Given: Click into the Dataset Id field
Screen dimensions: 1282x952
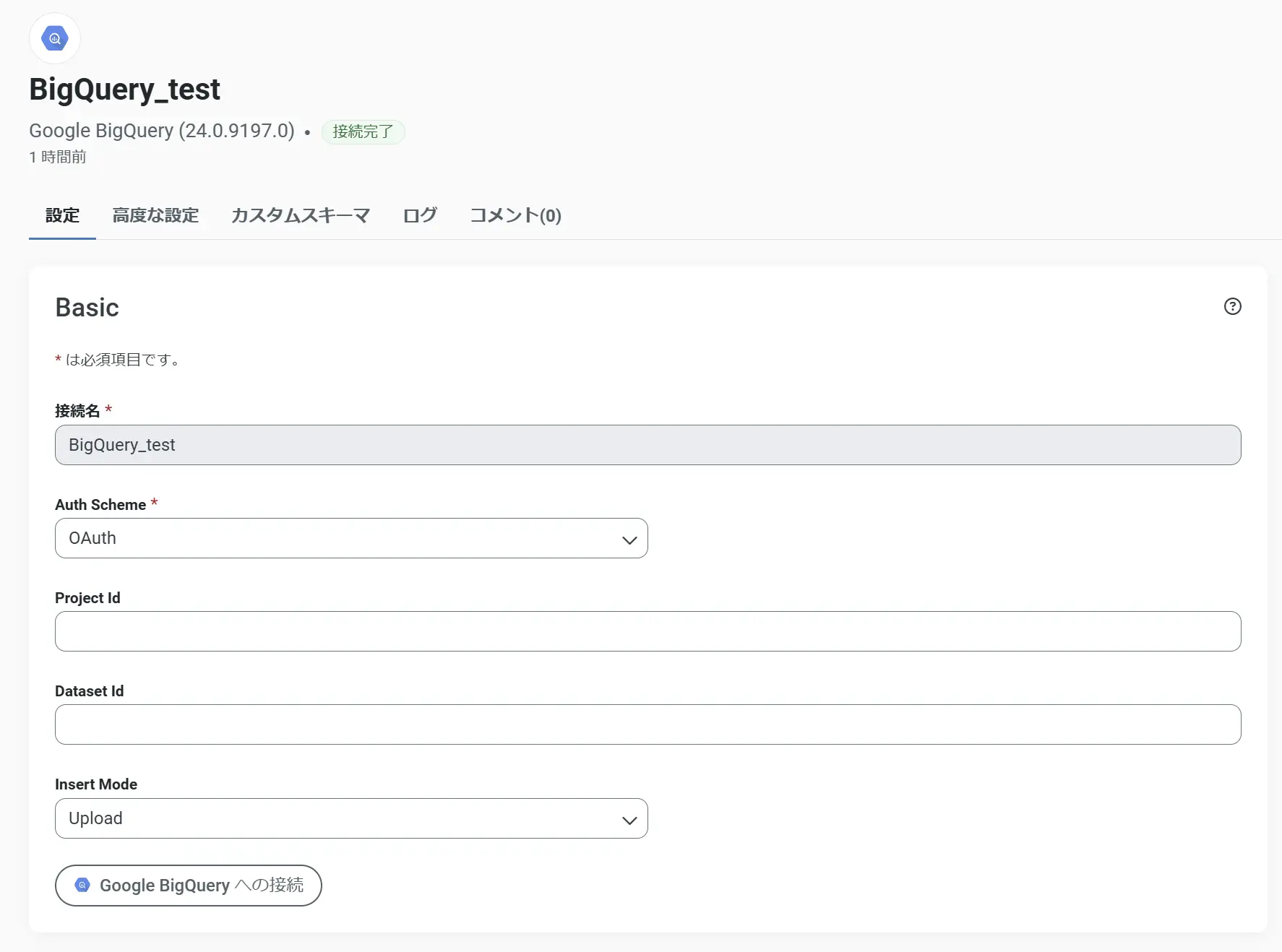Looking at the screenshot, I should (x=648, y=724).
